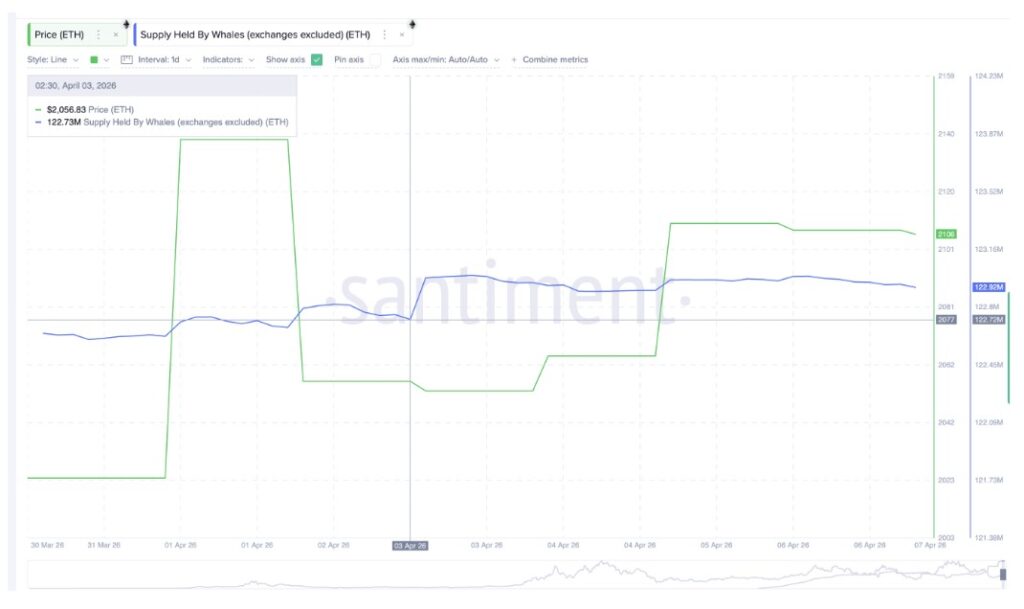Enable the Pin axis checkbox

(375, 60)
